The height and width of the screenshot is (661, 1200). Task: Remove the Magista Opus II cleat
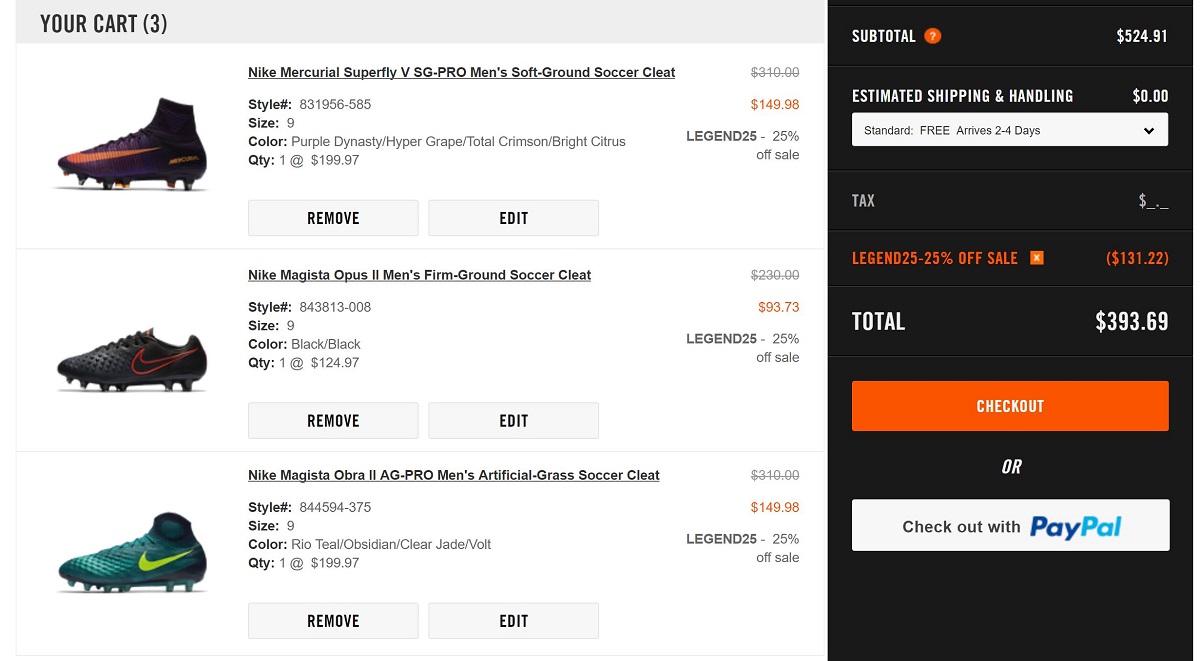tap(333, 421)
